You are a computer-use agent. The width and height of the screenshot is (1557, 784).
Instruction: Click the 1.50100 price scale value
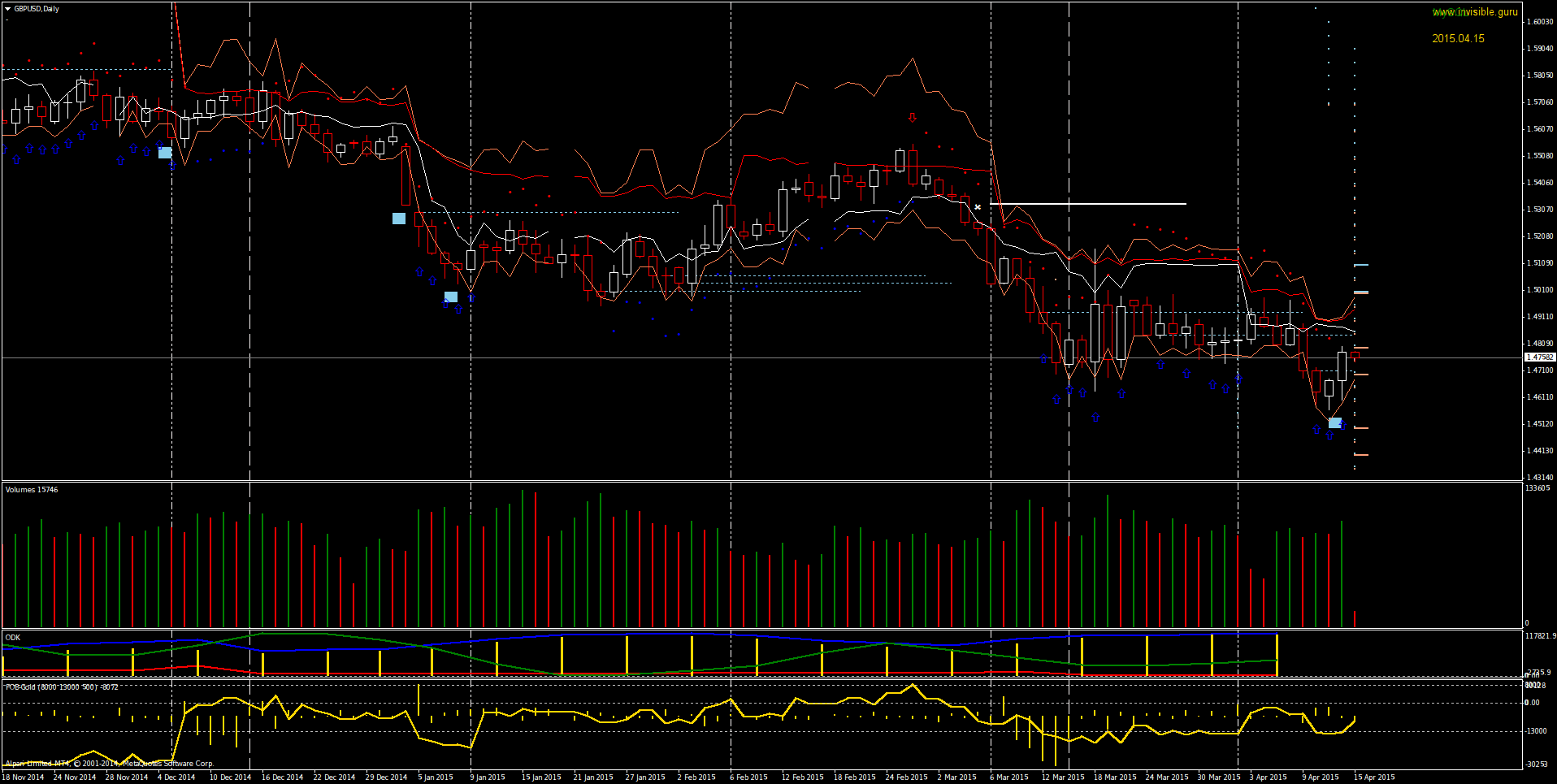(x=1541, y=290)
